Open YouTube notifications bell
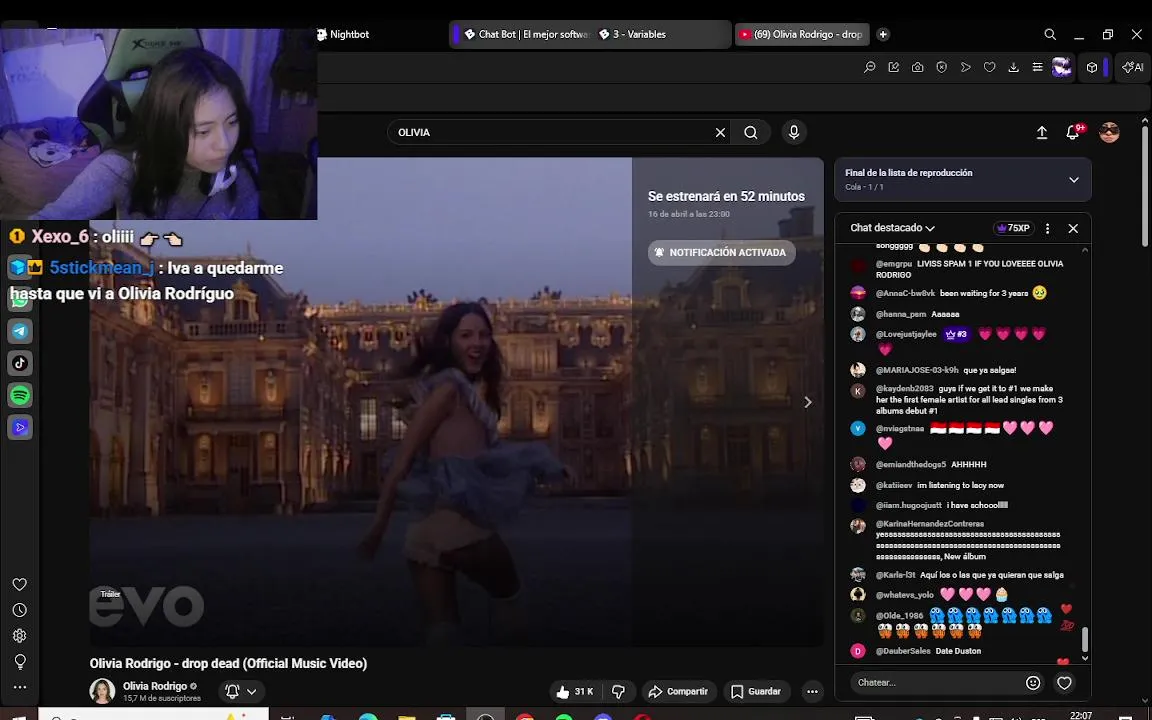Image resolution: width=1152 pixels, height=720 pixels. [1073, 132]
